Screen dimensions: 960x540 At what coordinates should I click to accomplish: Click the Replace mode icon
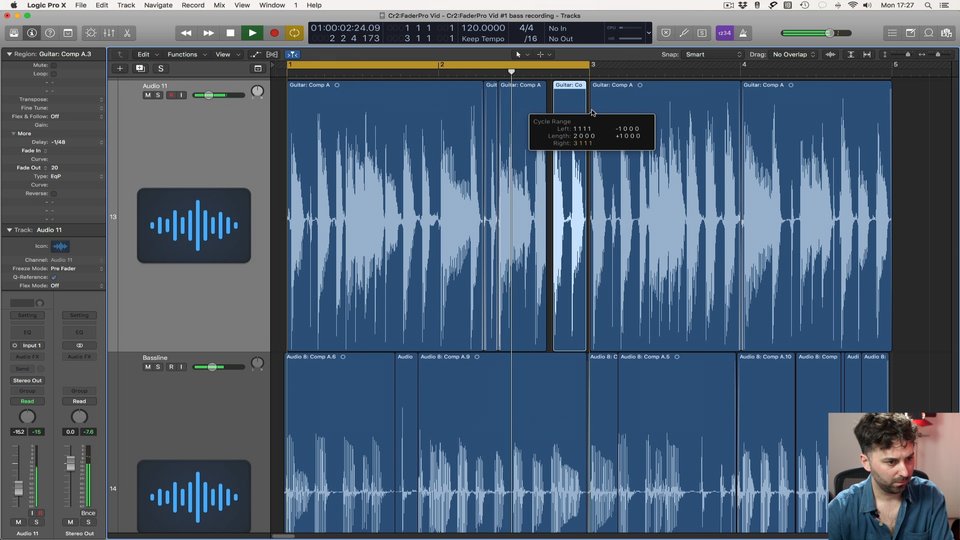(666, 33)
